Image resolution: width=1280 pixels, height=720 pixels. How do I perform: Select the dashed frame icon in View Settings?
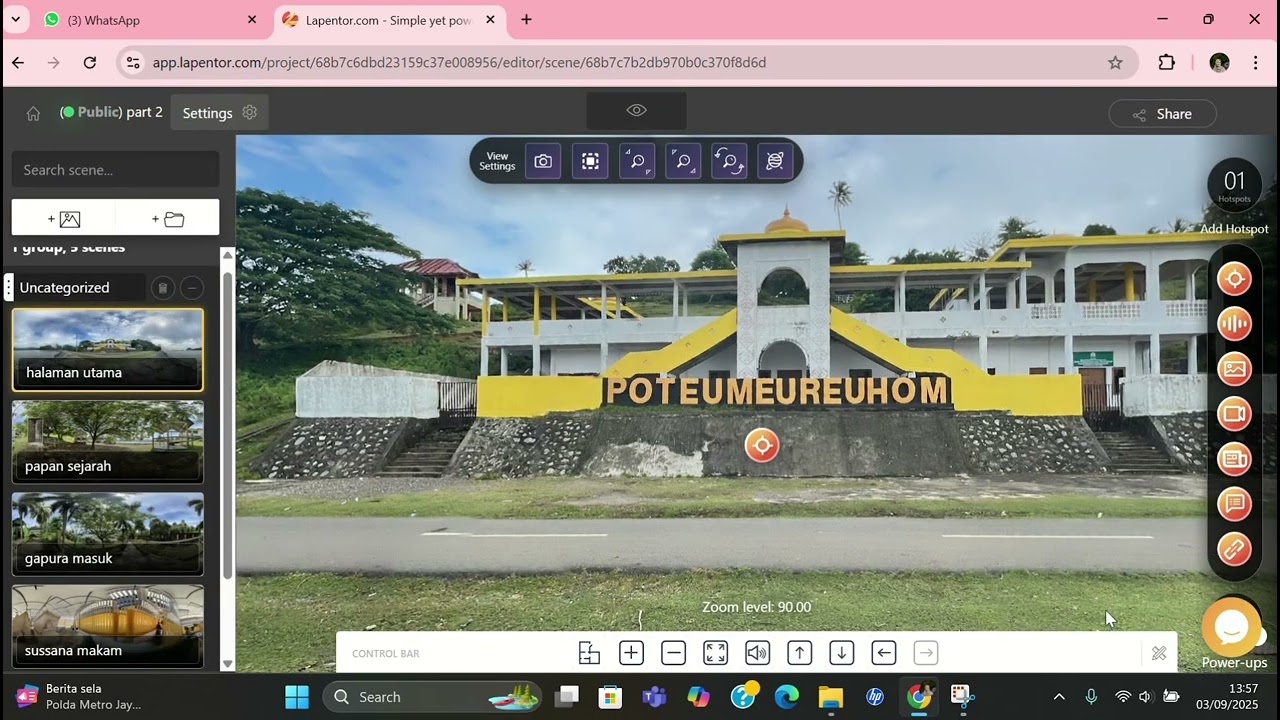590,161
